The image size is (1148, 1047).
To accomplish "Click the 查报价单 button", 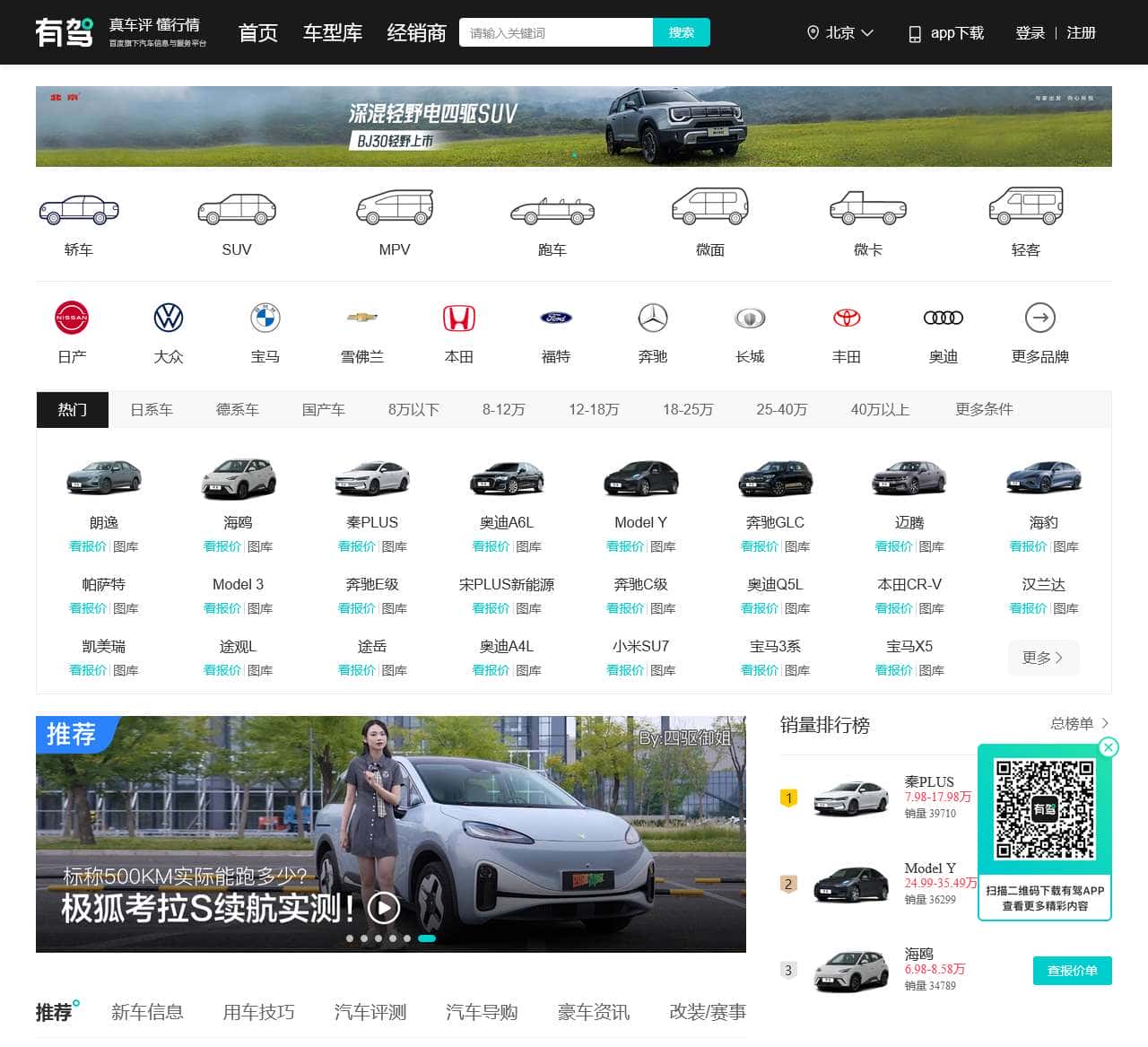I will pos(1073,971).
